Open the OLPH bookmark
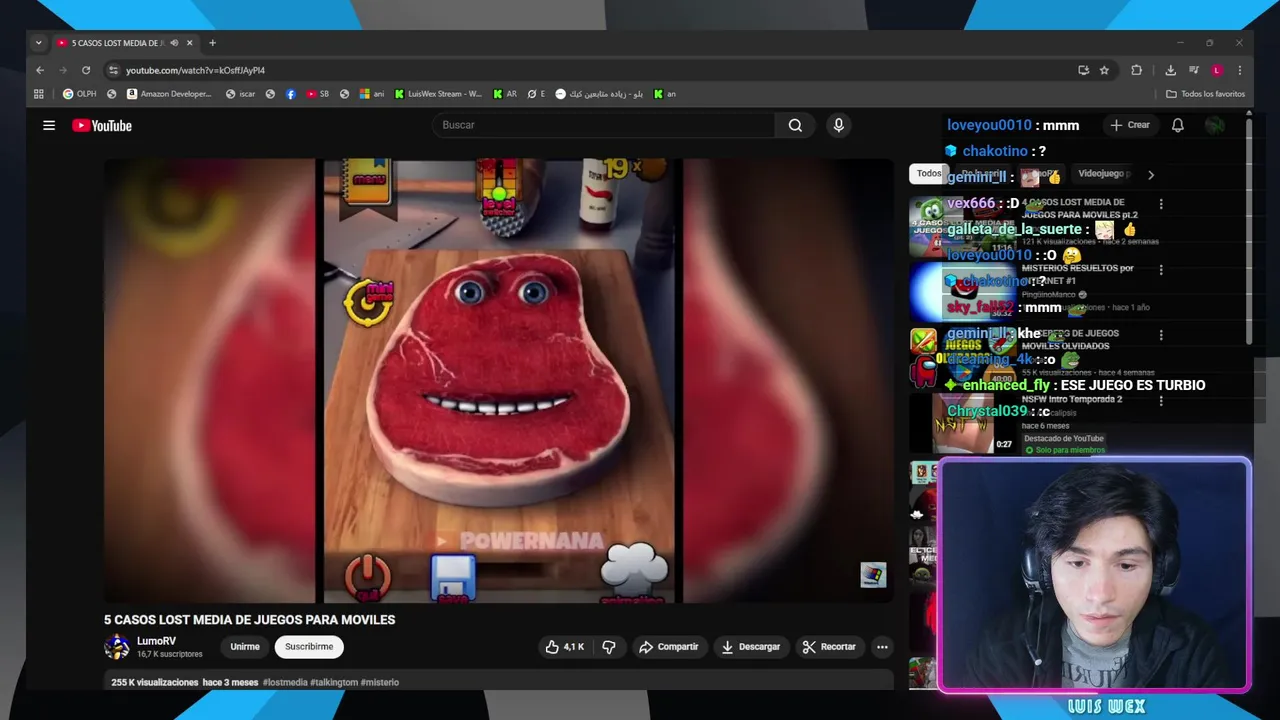 (80, 94)
